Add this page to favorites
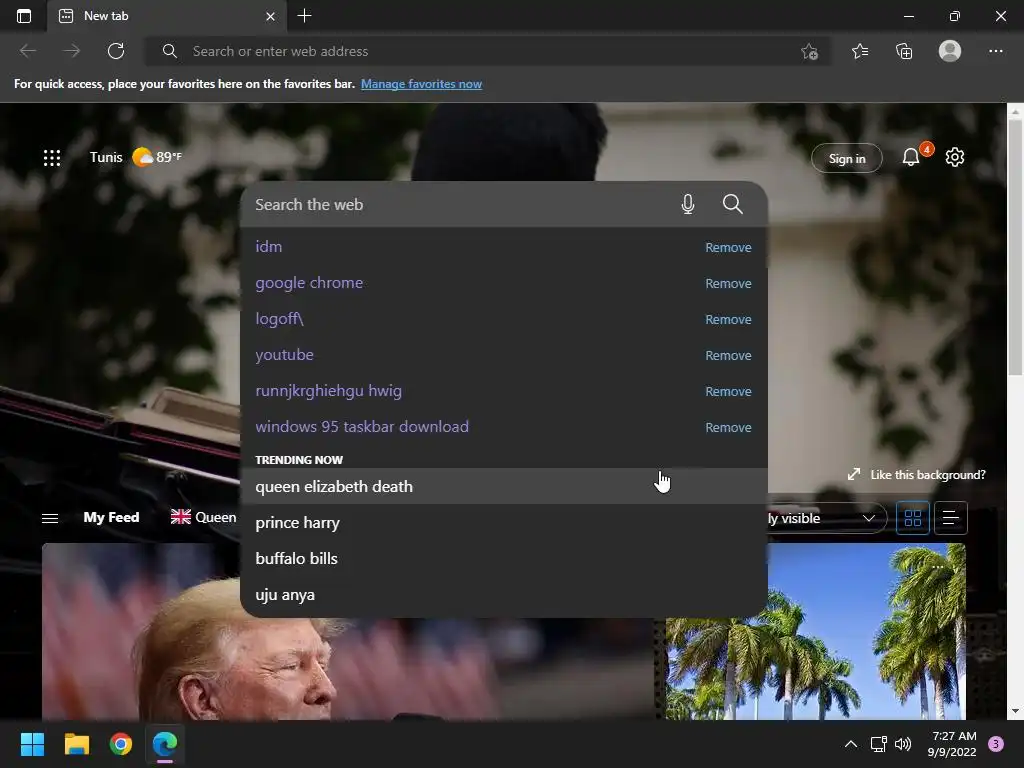The width and height of the screenshot is (1024, 768). 809,51
